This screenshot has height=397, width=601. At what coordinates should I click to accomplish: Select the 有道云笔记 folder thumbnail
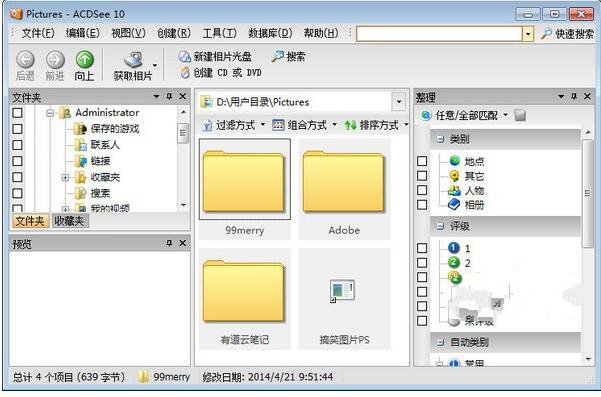pyautogui.click(x=245, y=299)
